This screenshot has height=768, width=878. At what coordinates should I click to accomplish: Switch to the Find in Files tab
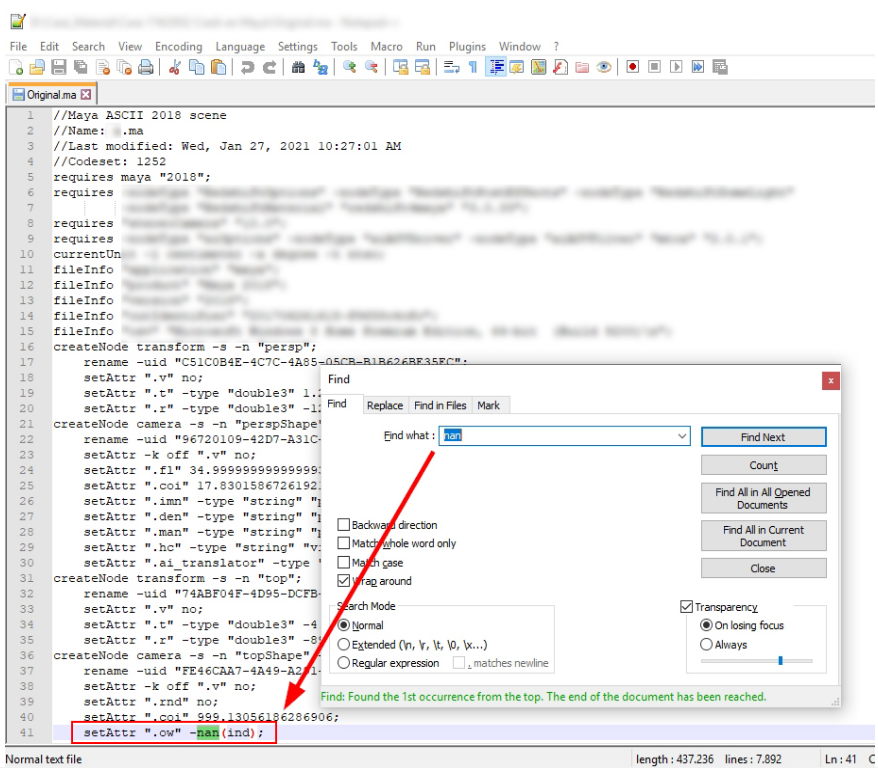pos(440,405)
